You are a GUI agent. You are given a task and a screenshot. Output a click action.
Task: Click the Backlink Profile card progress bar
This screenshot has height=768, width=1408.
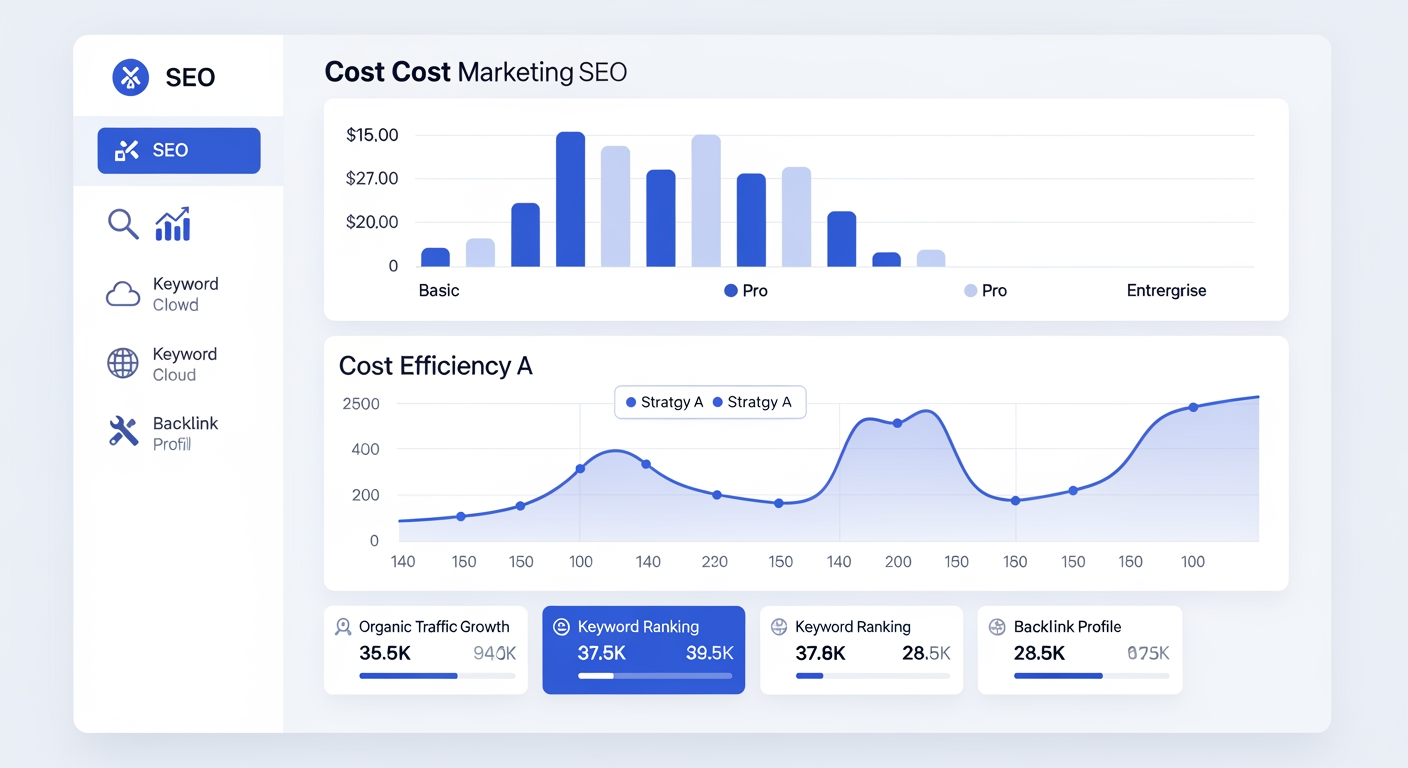coord(1091,676)
